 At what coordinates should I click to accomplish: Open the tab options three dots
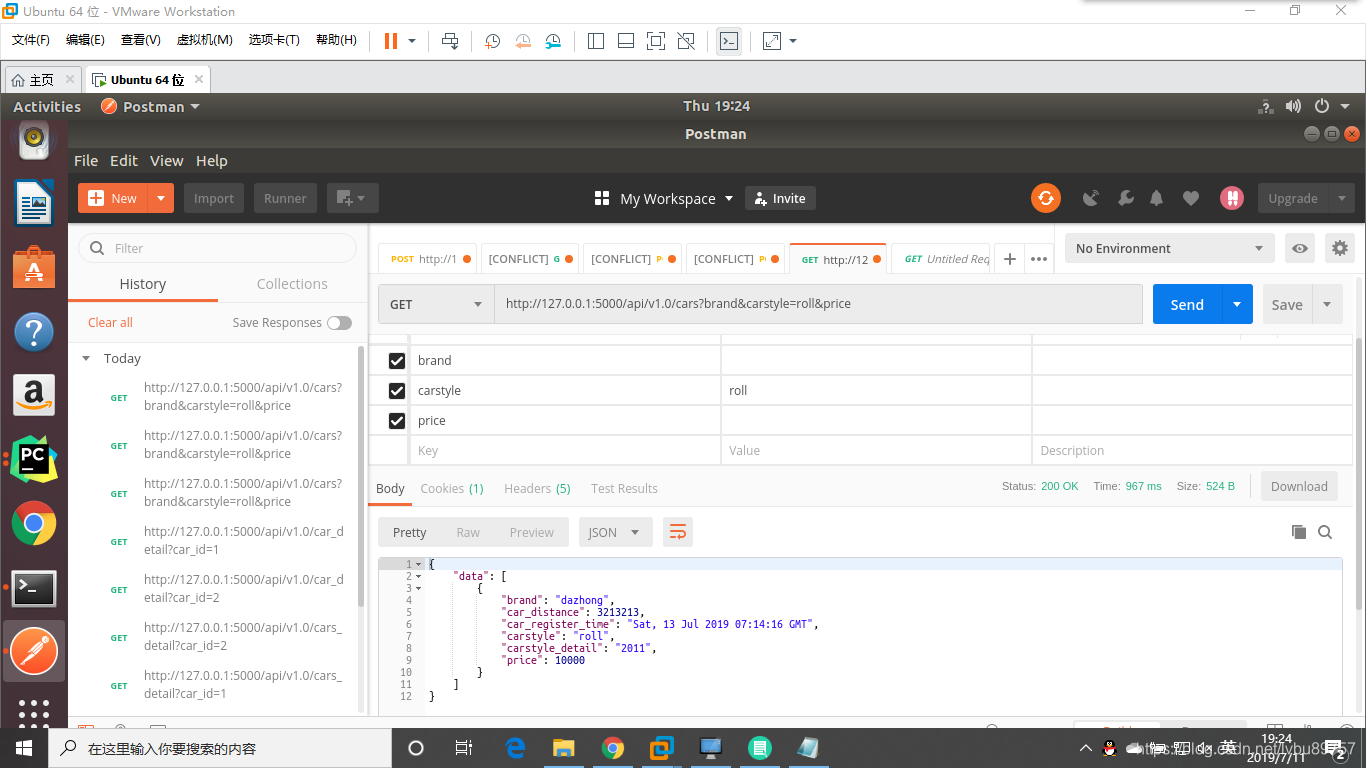(x=1039, y=259)
